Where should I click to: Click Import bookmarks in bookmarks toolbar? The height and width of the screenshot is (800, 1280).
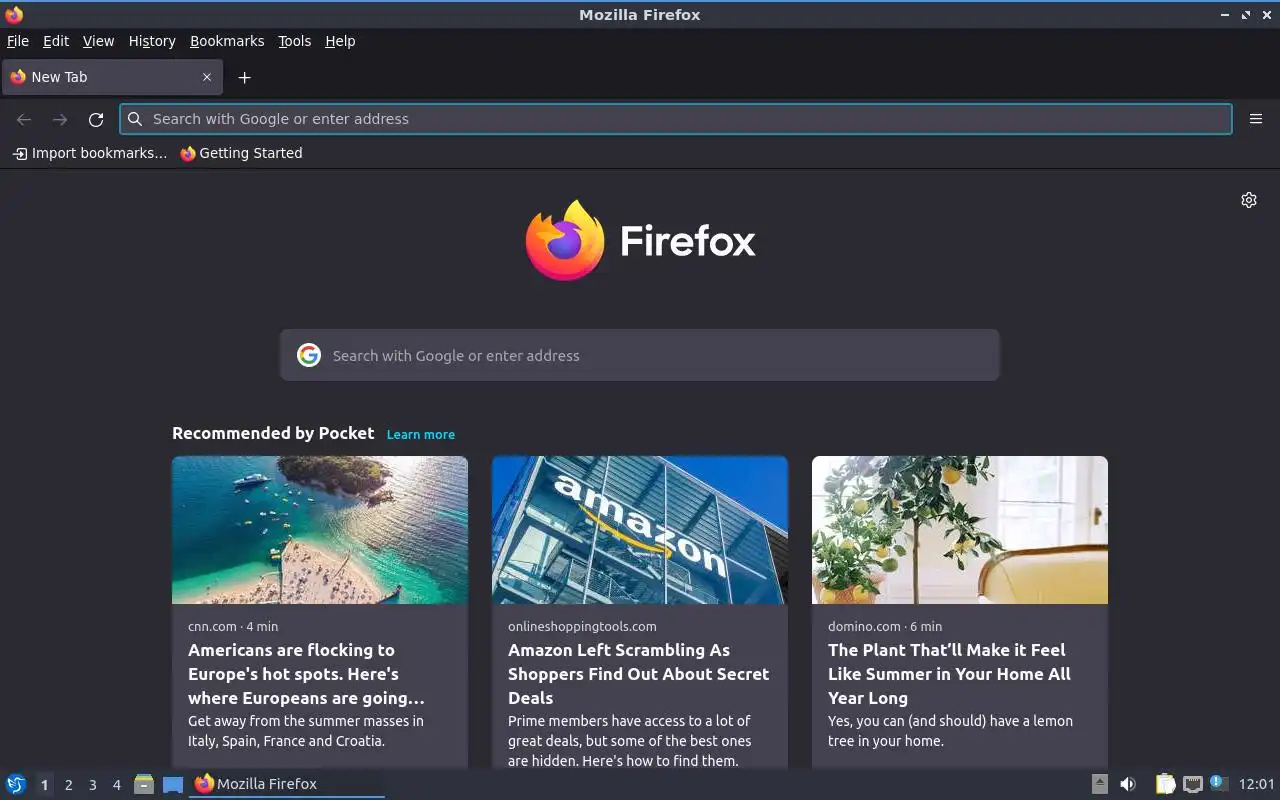pyautogui.click(x=90, y=153)
